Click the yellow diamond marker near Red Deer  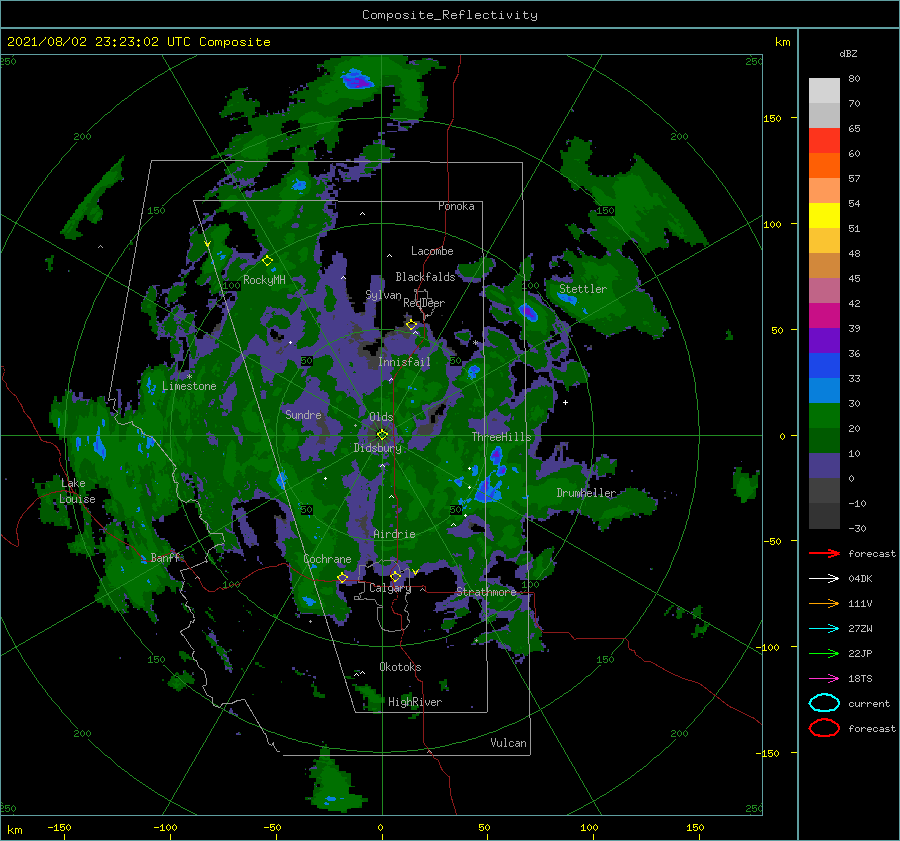pyautogui.click(x=411, y=325)
